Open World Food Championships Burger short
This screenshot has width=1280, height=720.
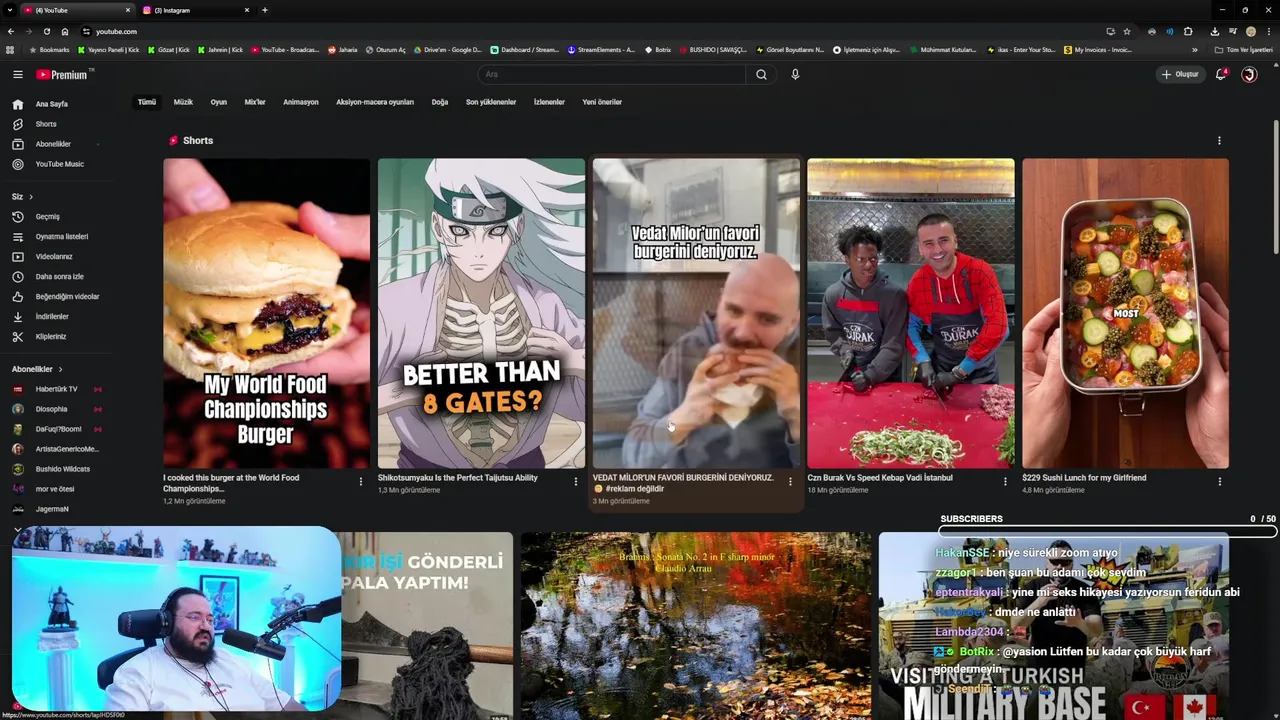(x=266, y=313)
